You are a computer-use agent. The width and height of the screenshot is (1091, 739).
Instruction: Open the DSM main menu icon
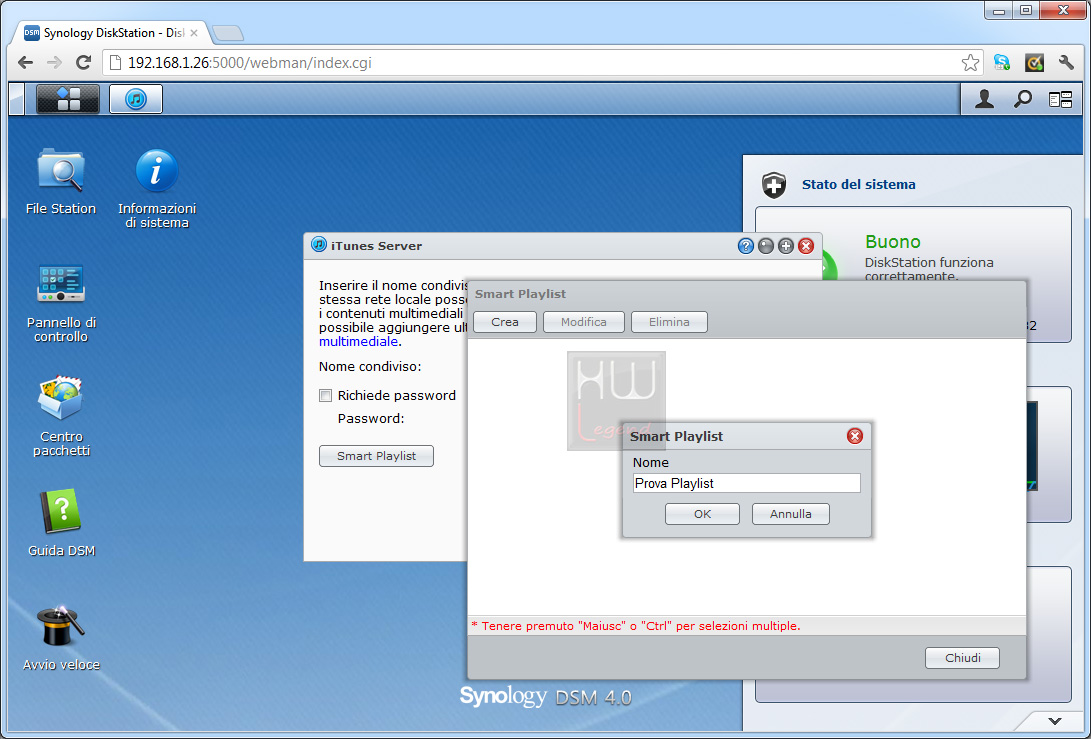(x=67, y=99)
